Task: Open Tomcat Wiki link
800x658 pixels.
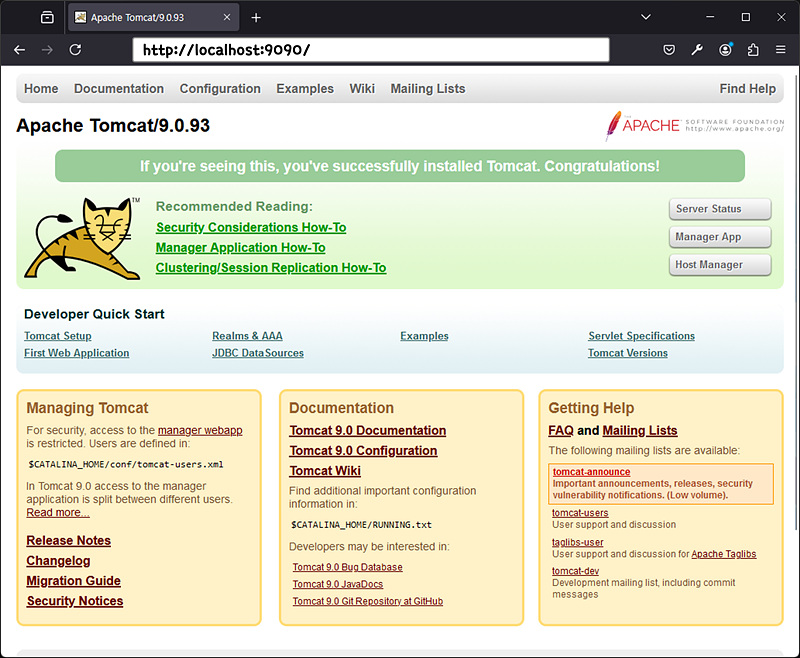Action: click(x=325, y=471)
